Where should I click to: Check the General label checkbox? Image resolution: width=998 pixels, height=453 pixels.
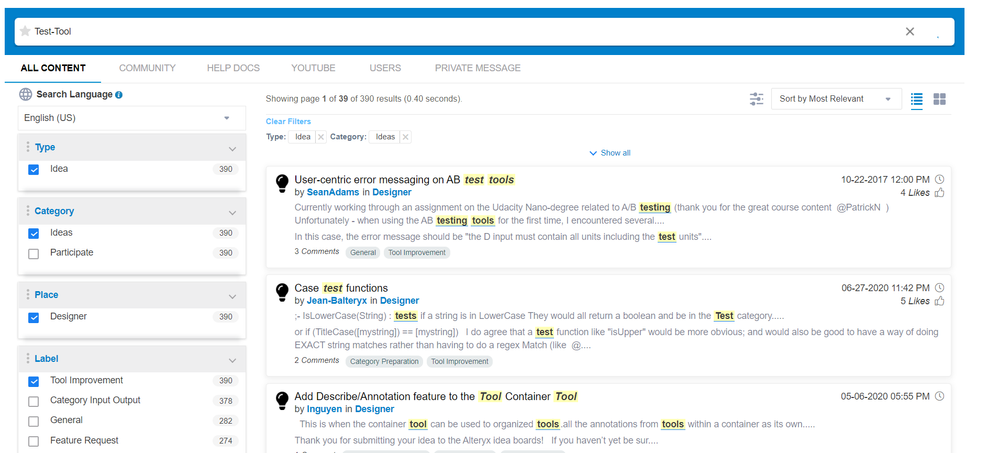[x=34, y=421]
